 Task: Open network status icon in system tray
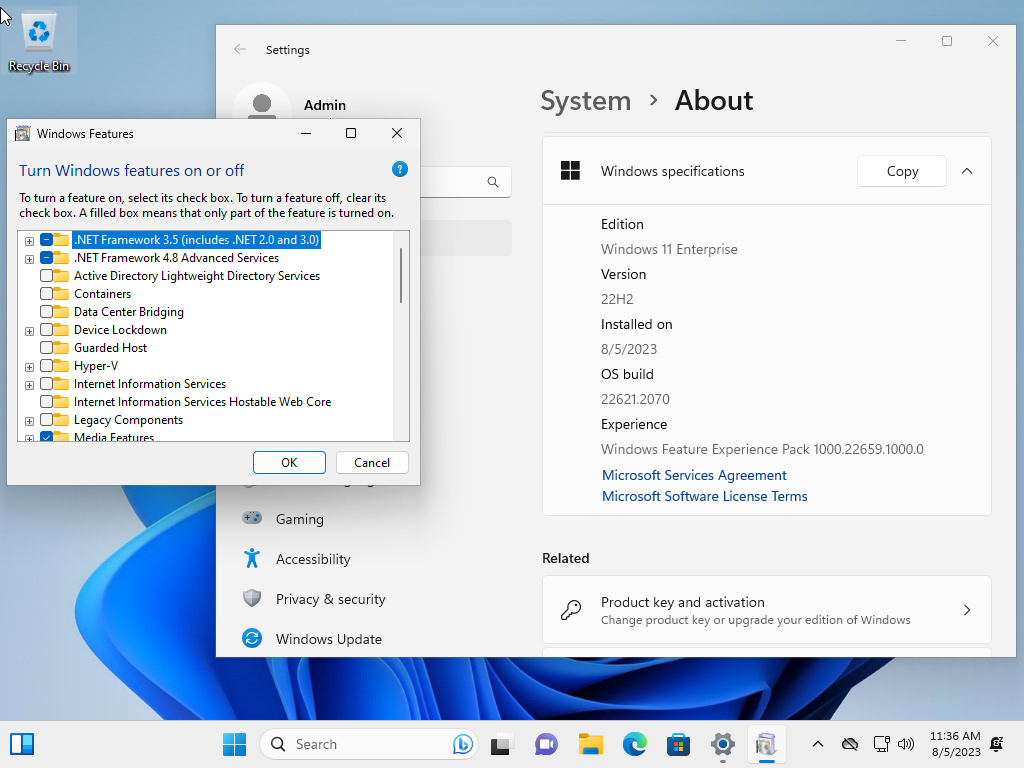(x=882, y=744)
